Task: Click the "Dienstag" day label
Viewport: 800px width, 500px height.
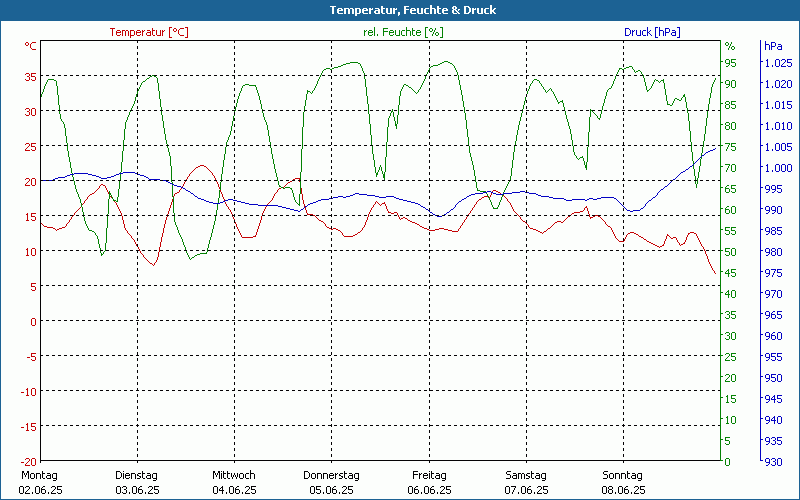Action: 136,476
